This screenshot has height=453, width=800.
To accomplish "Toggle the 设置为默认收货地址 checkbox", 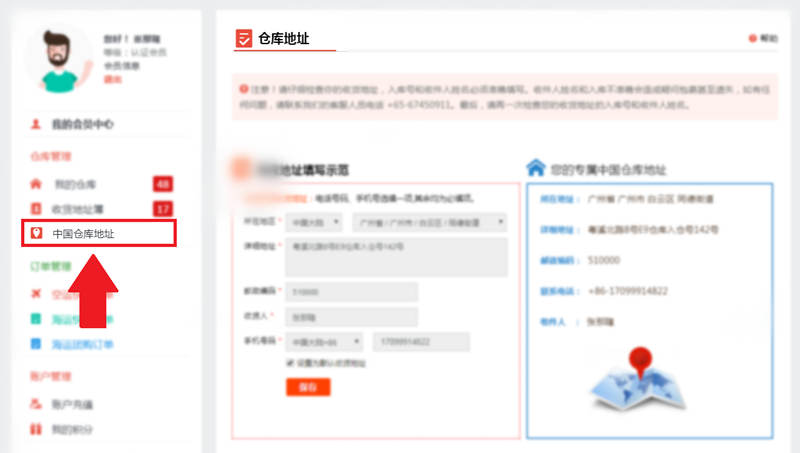I will click(x=291, y=363).
